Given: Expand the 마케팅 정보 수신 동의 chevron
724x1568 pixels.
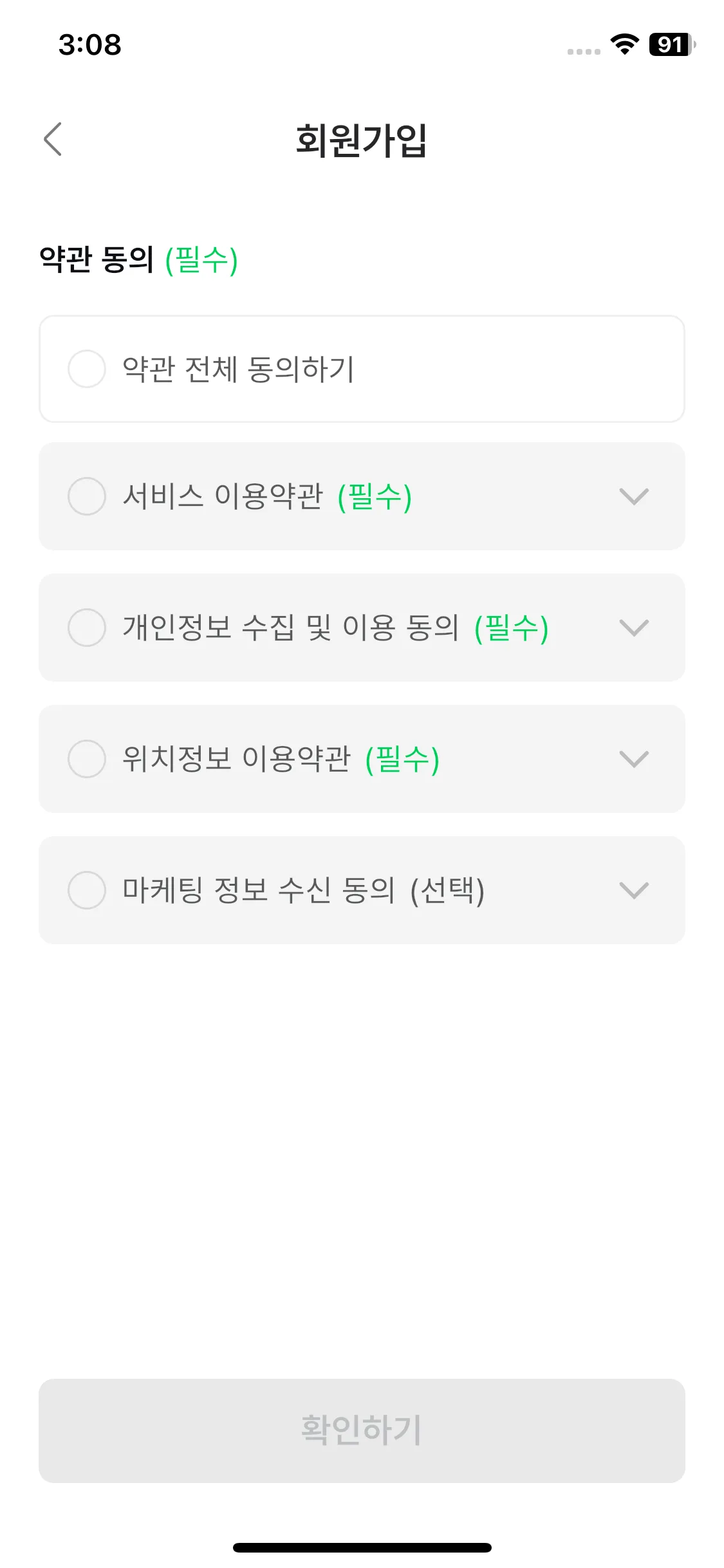Looking at the screenshot, I should click(634, 890).
